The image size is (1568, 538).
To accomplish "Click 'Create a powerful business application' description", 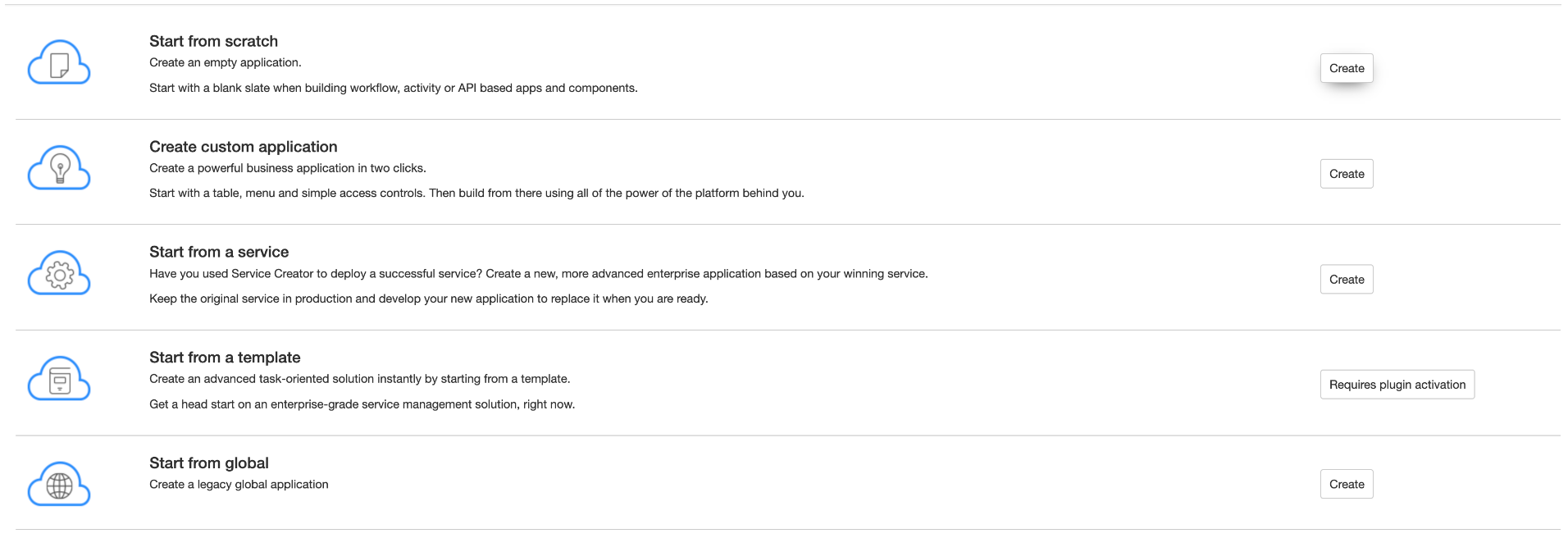I will [x=287, y=168].
